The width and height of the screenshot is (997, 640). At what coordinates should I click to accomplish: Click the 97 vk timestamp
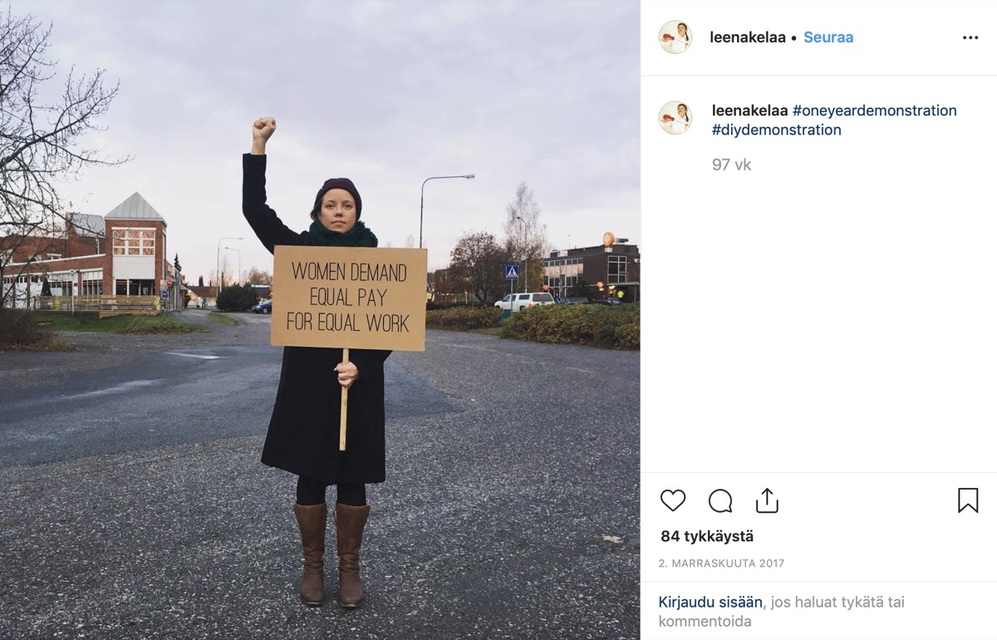click(x=731, y=165)
